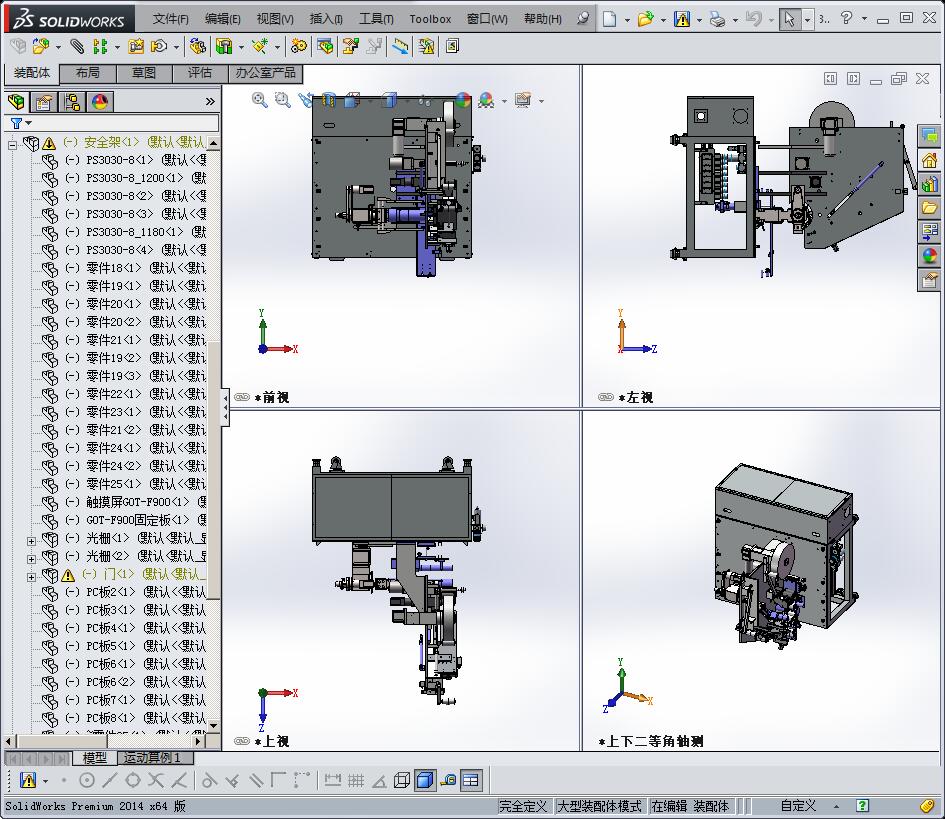Collapse the 安全架<1> tree node

click(x=12, y=145)
